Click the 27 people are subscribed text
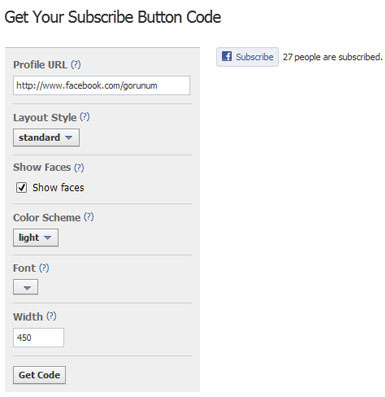385x397 pixels. [332, 57]
